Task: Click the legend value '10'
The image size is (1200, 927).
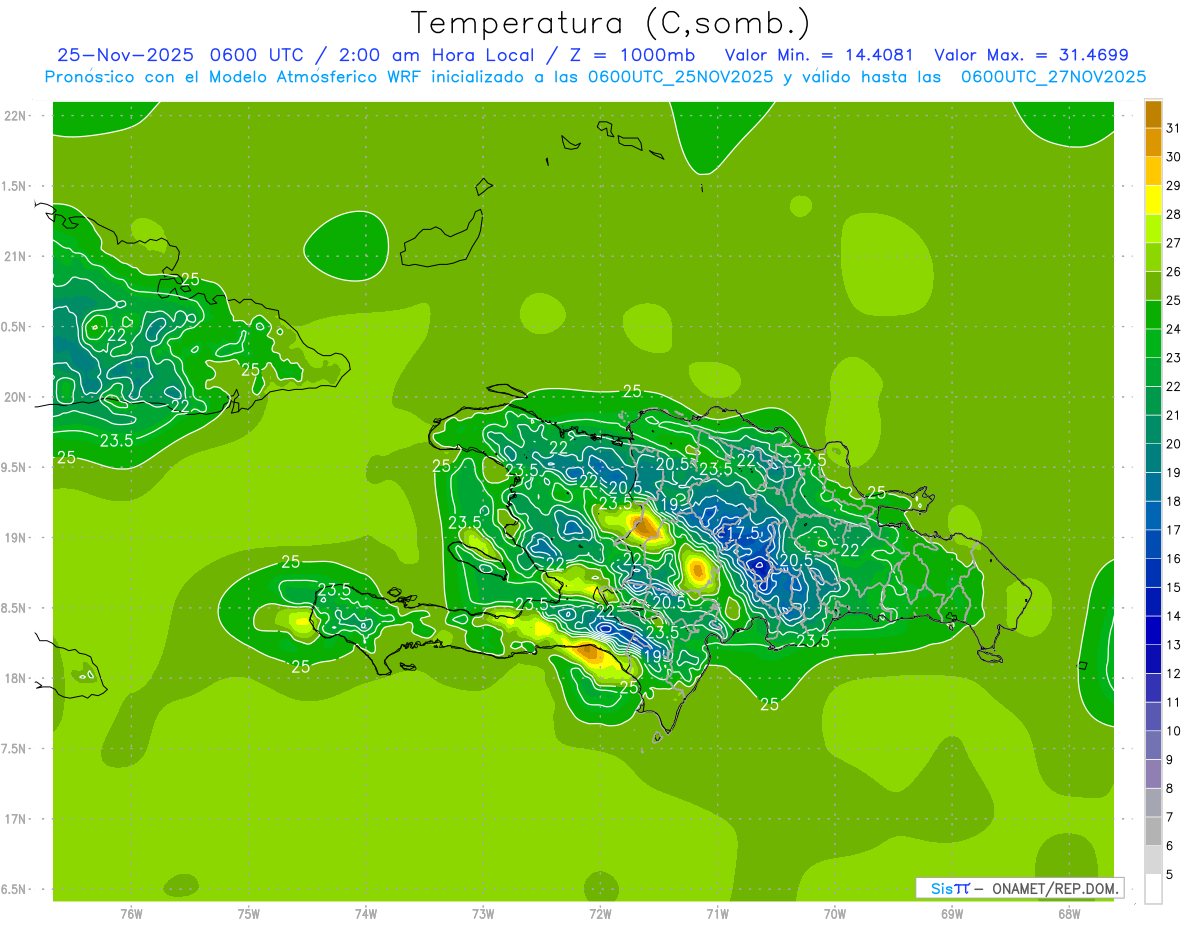Action: point(1173,731)
